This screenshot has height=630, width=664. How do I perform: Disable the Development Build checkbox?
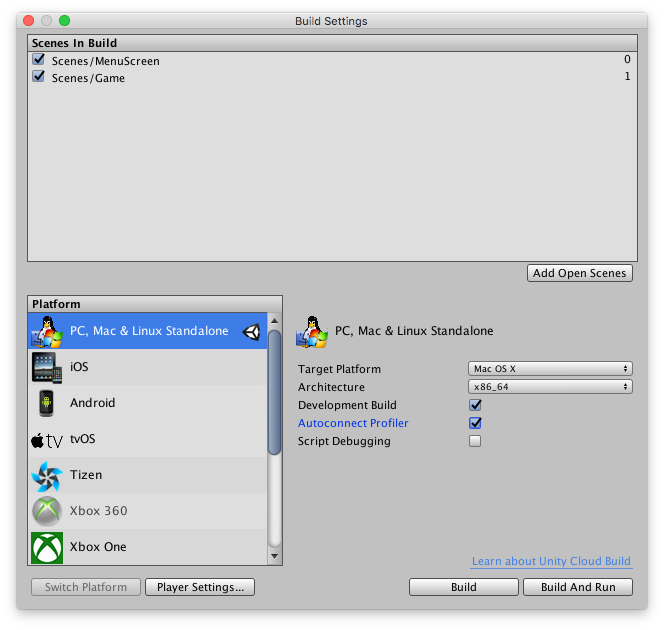[x=475, y=405]
